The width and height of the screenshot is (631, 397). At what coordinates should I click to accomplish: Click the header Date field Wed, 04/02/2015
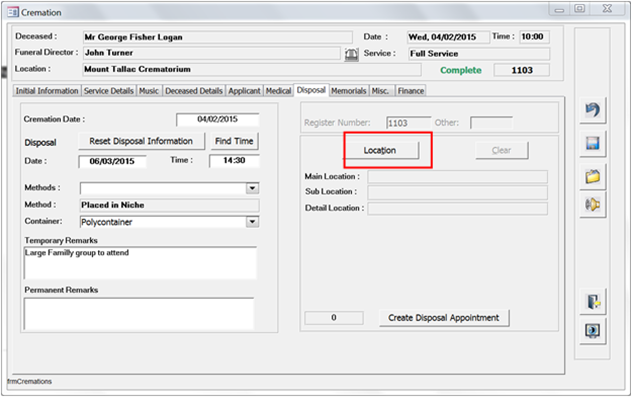[448, 37]
